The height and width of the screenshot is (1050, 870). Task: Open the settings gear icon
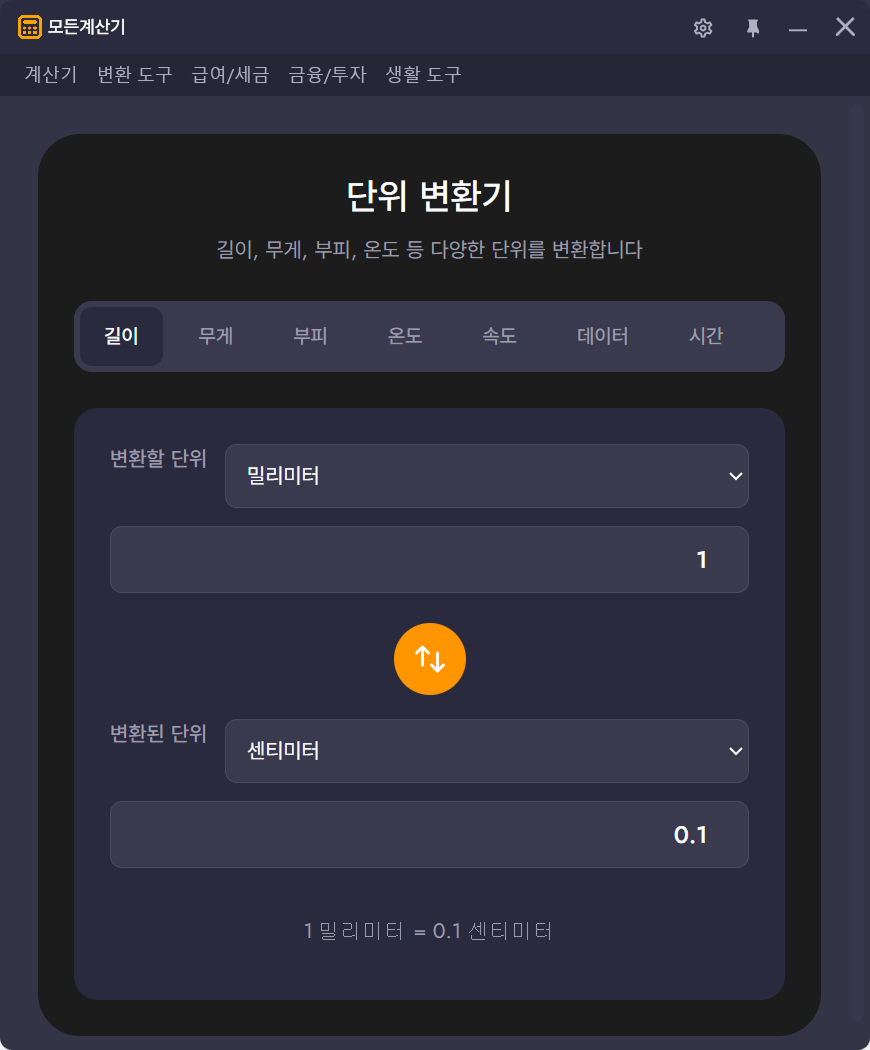(x=703, y=28)
